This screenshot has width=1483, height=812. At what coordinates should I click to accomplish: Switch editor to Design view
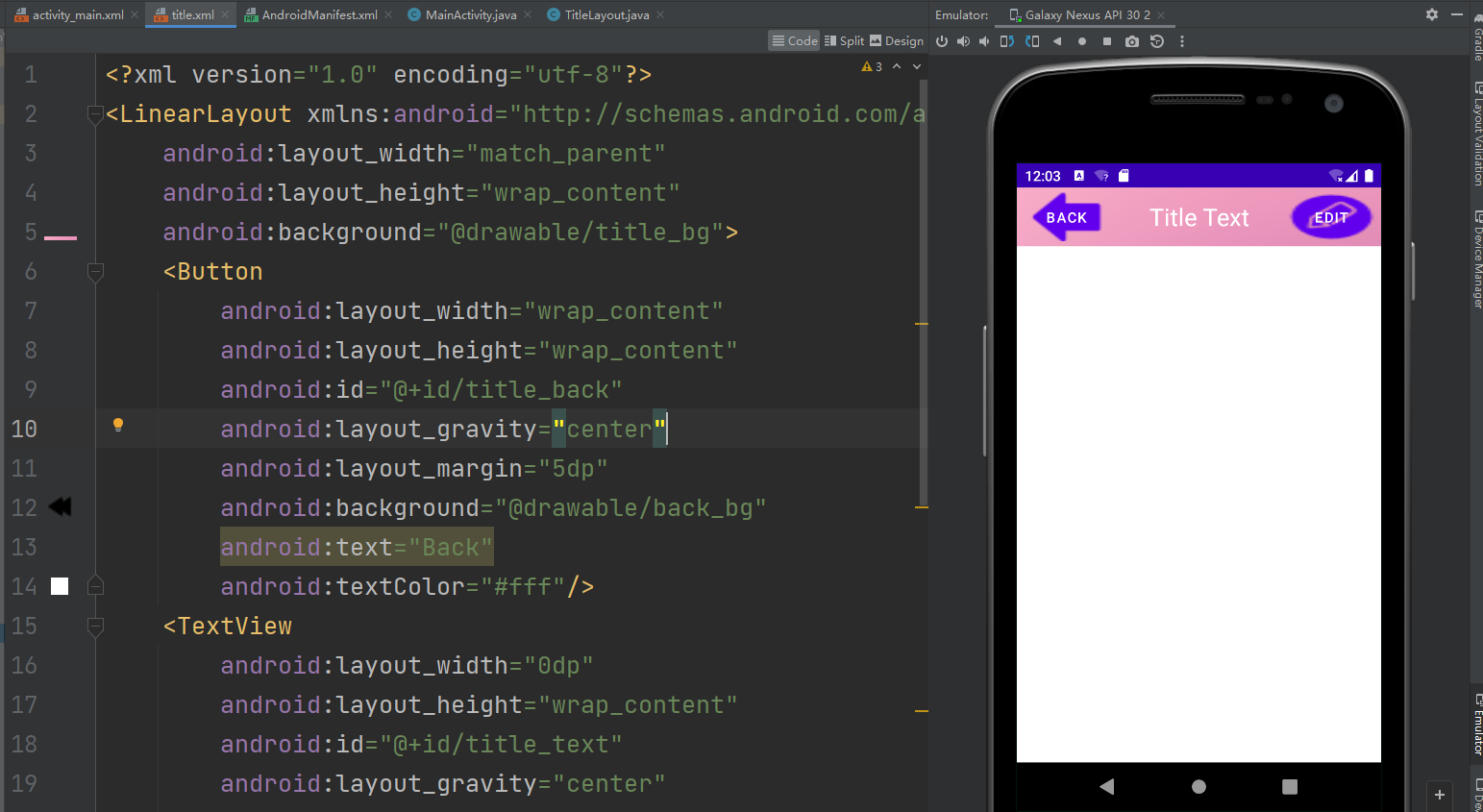[x=897, y=40]
